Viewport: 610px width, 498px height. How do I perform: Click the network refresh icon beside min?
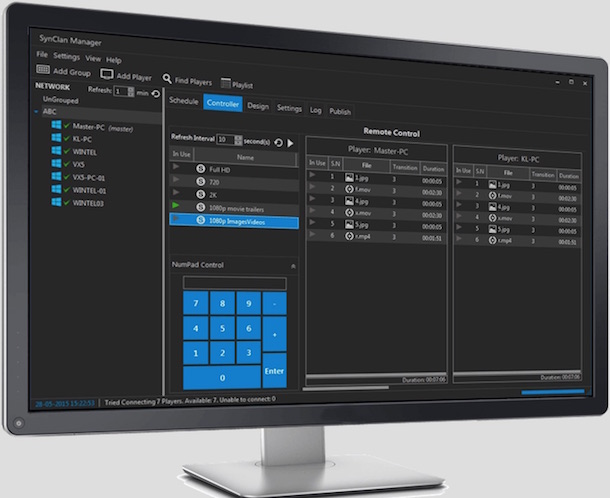click(155, 93)
